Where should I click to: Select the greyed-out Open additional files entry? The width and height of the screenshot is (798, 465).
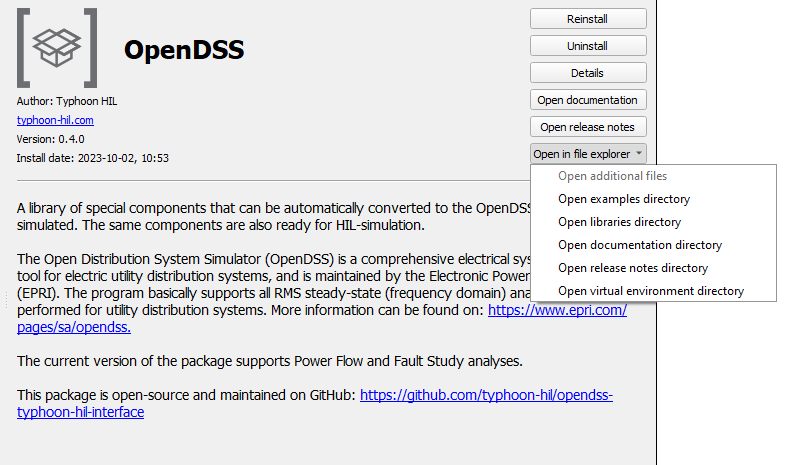pyautogui.click(x=612, y=176)
